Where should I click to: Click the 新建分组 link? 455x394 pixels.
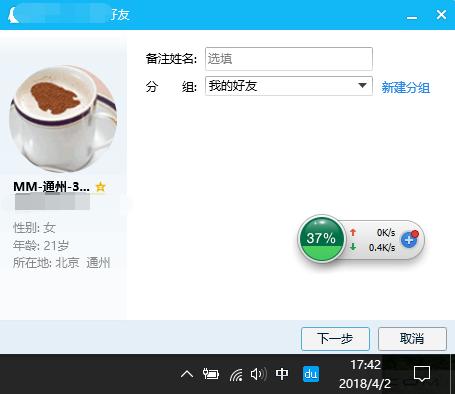(405, 87)
